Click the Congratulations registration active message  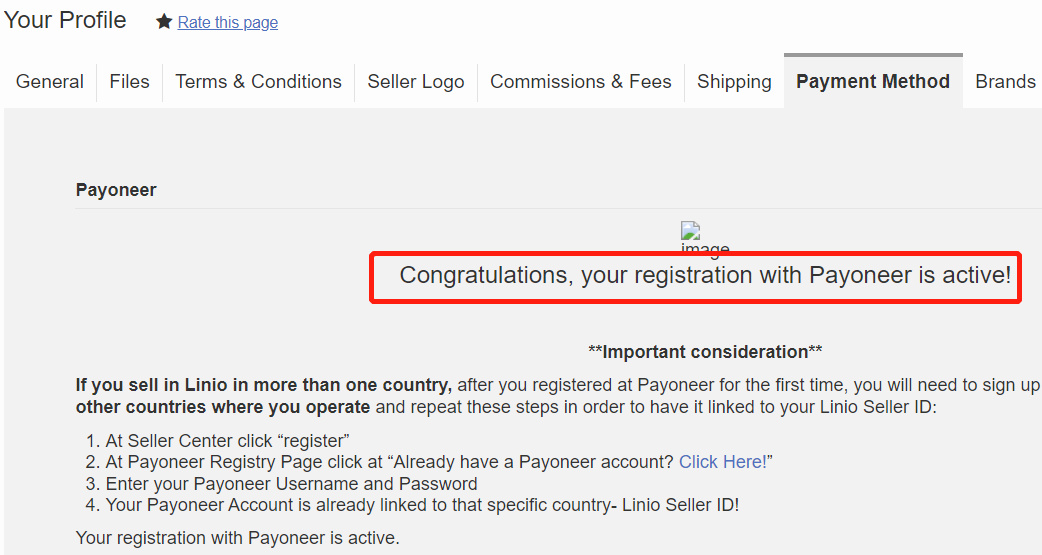pyautogui.click(x=705, y=275)
